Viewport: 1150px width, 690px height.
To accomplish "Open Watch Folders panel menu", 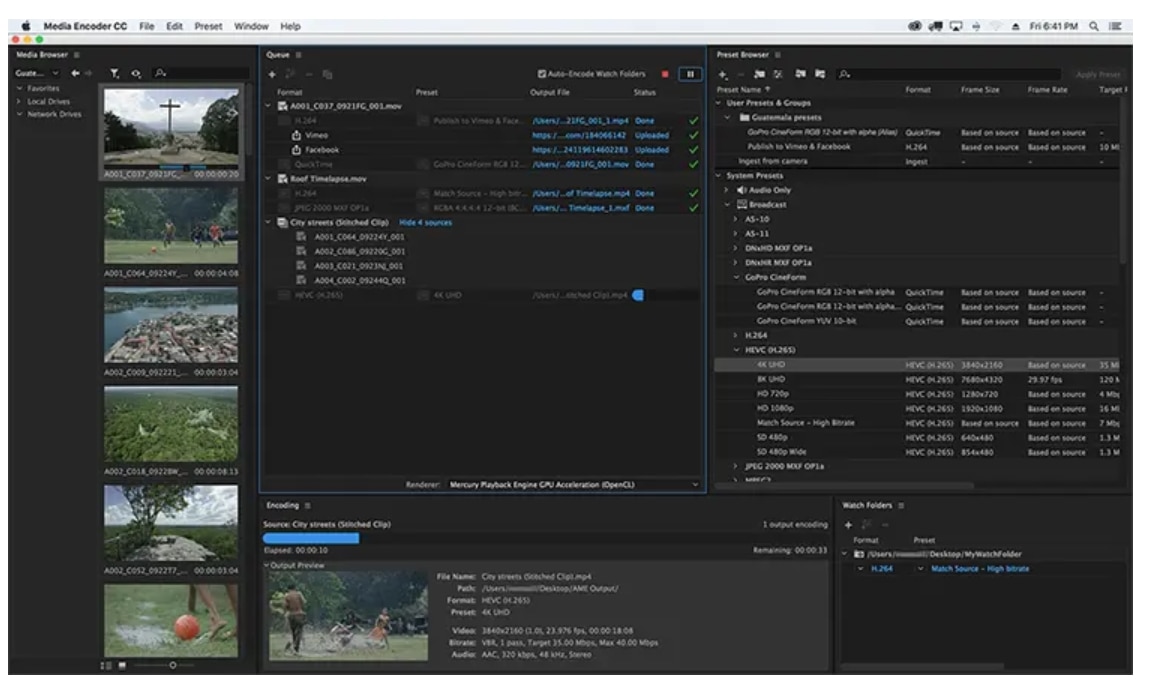I will coord(901,505).
